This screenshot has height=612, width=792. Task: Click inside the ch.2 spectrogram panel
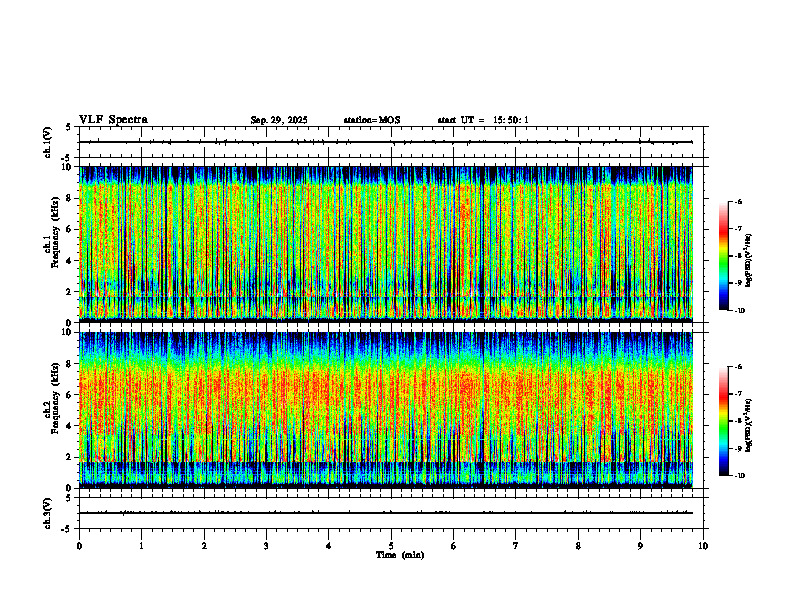pos(386,410)
